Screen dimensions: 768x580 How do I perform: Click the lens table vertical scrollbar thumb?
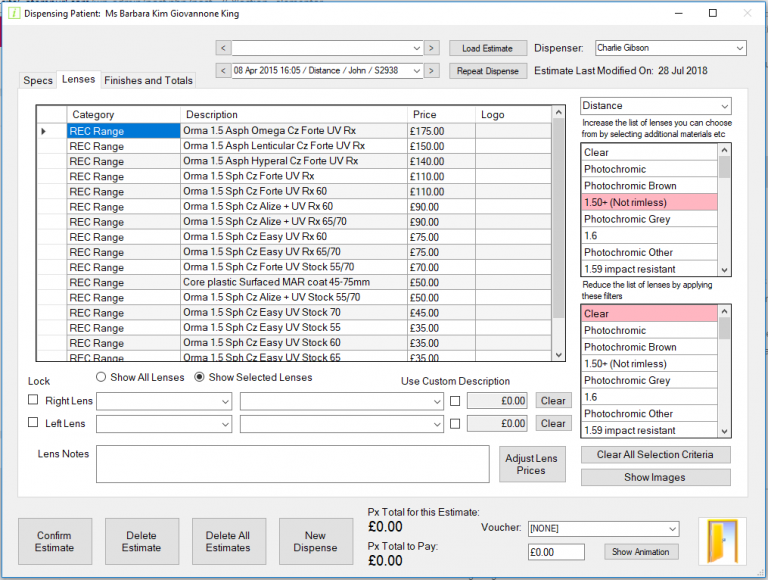point(558,218)
